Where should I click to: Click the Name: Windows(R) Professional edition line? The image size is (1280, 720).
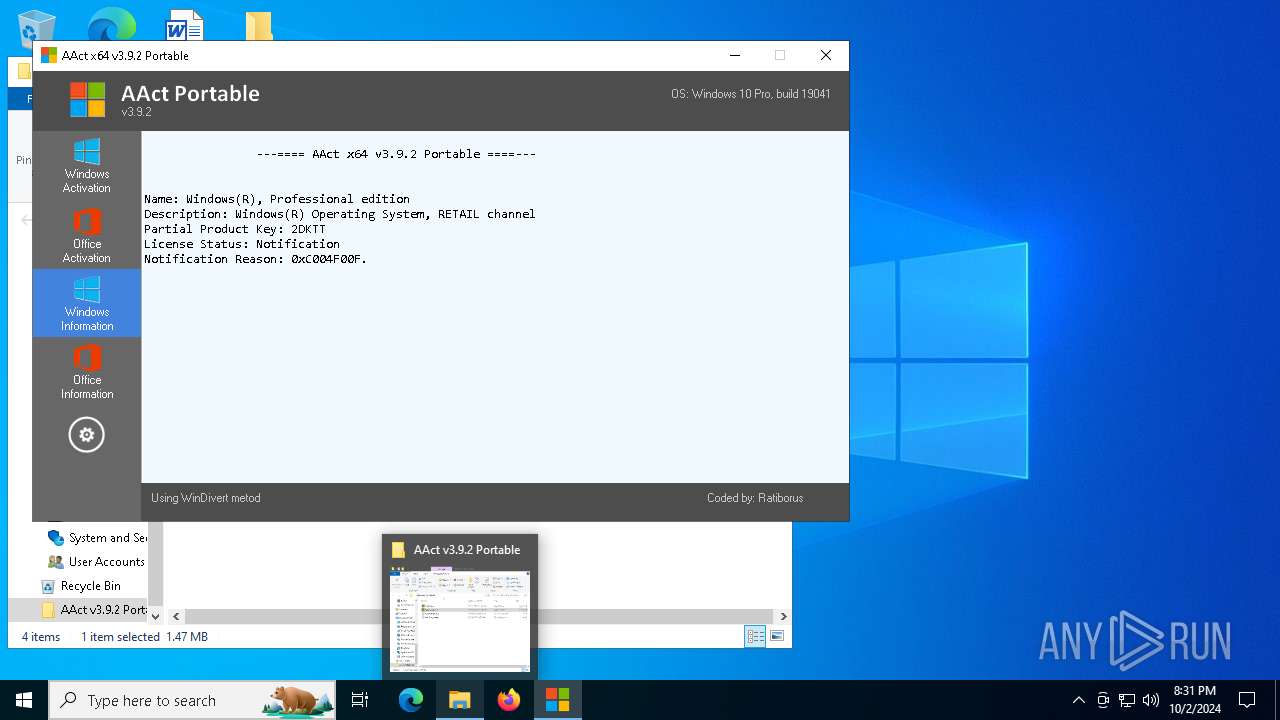[277, 199]
